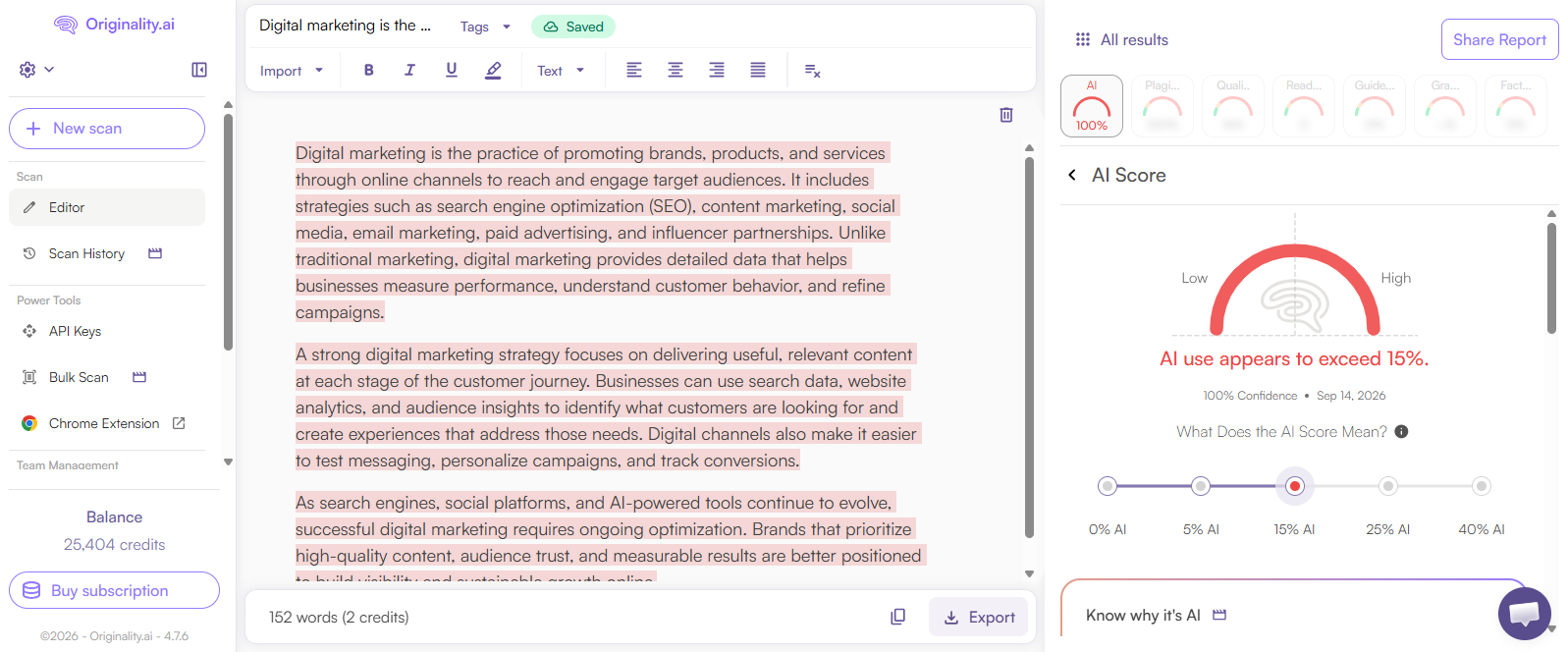Image resolution: width=1568 pixels, height=652 pixels.
Task: Open the Text style dropdown
Action: click(561, 71)
